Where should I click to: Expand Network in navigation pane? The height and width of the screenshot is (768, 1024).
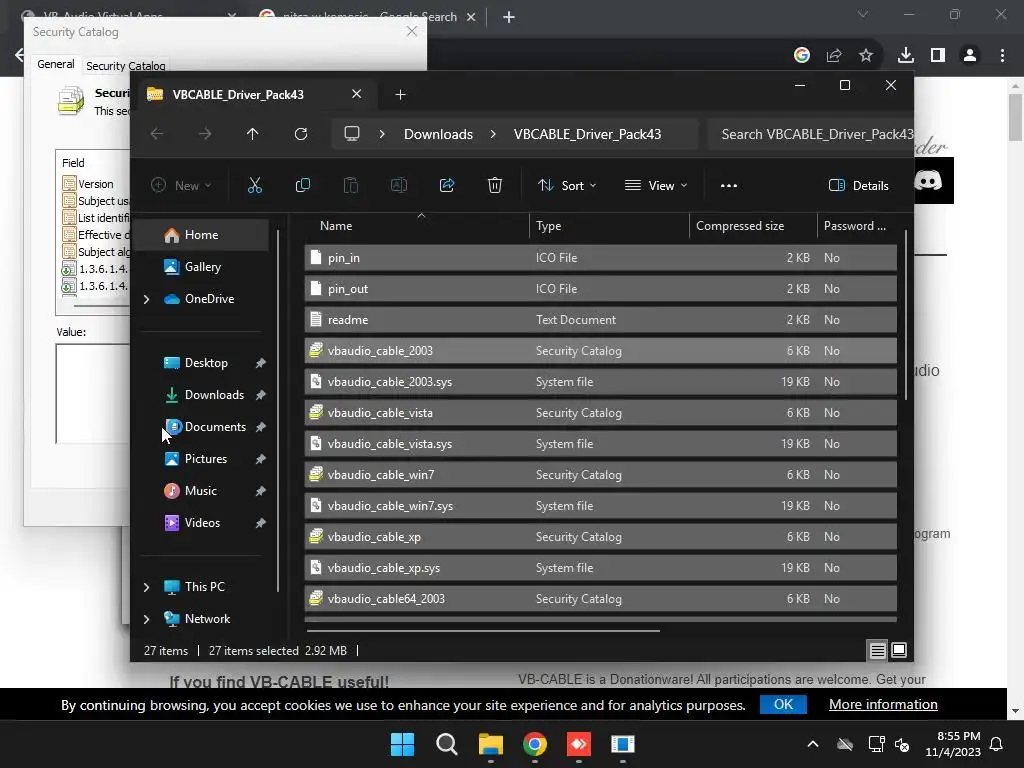pyautogui.click(x=146, y=619)
